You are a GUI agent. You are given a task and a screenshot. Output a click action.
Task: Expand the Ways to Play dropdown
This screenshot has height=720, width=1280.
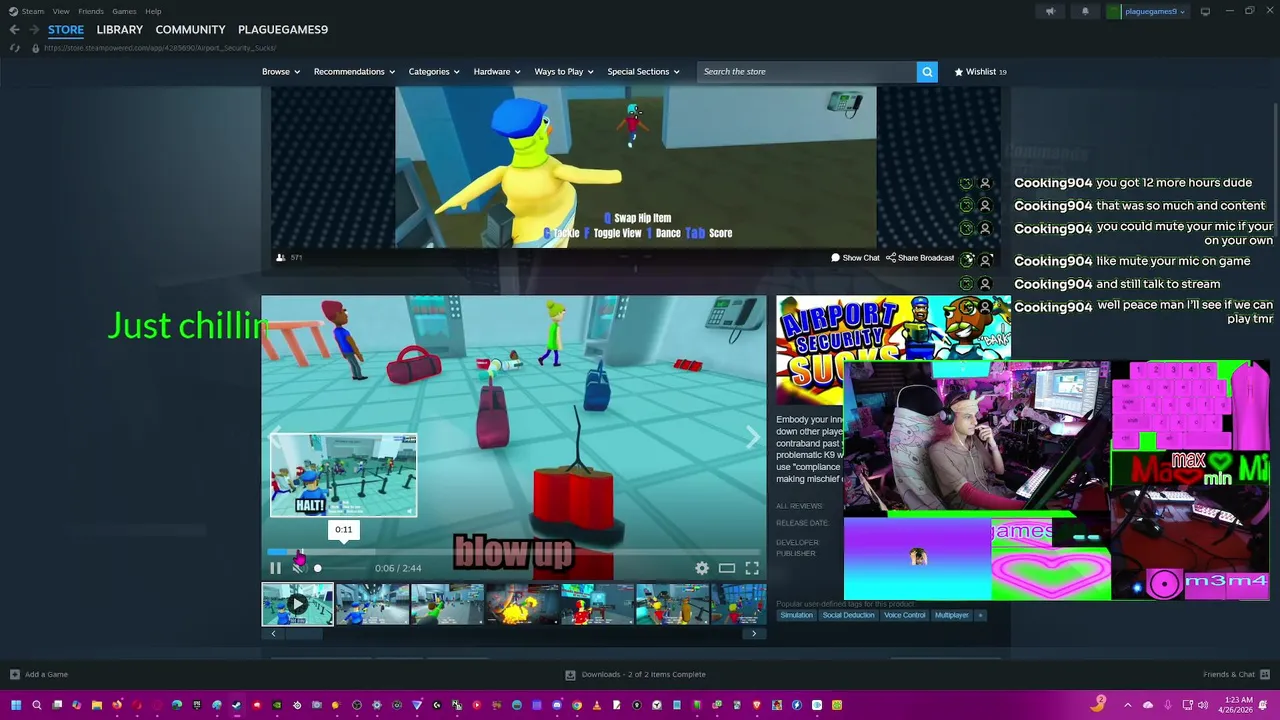(564, 72)
